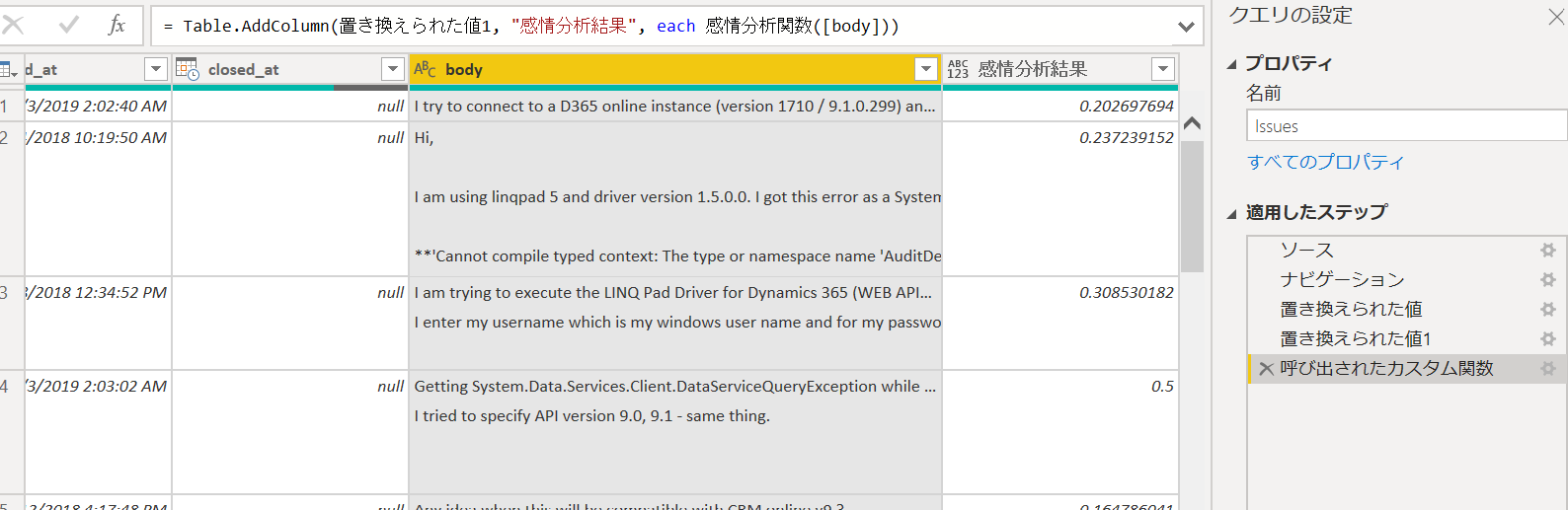Open filter dropdown for closed_at column
The image size is (1568, 510).
click(x=393, y=69)
